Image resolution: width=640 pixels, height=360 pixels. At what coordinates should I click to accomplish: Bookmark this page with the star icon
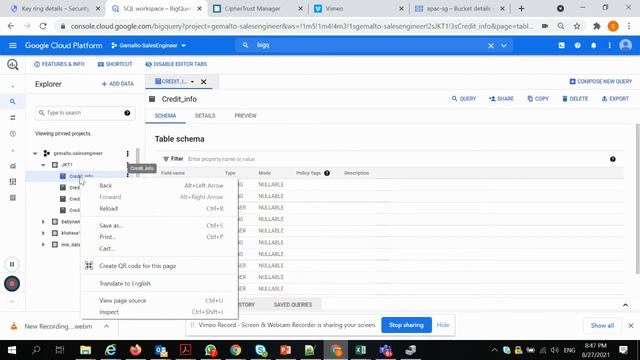(x=577, y=26)
